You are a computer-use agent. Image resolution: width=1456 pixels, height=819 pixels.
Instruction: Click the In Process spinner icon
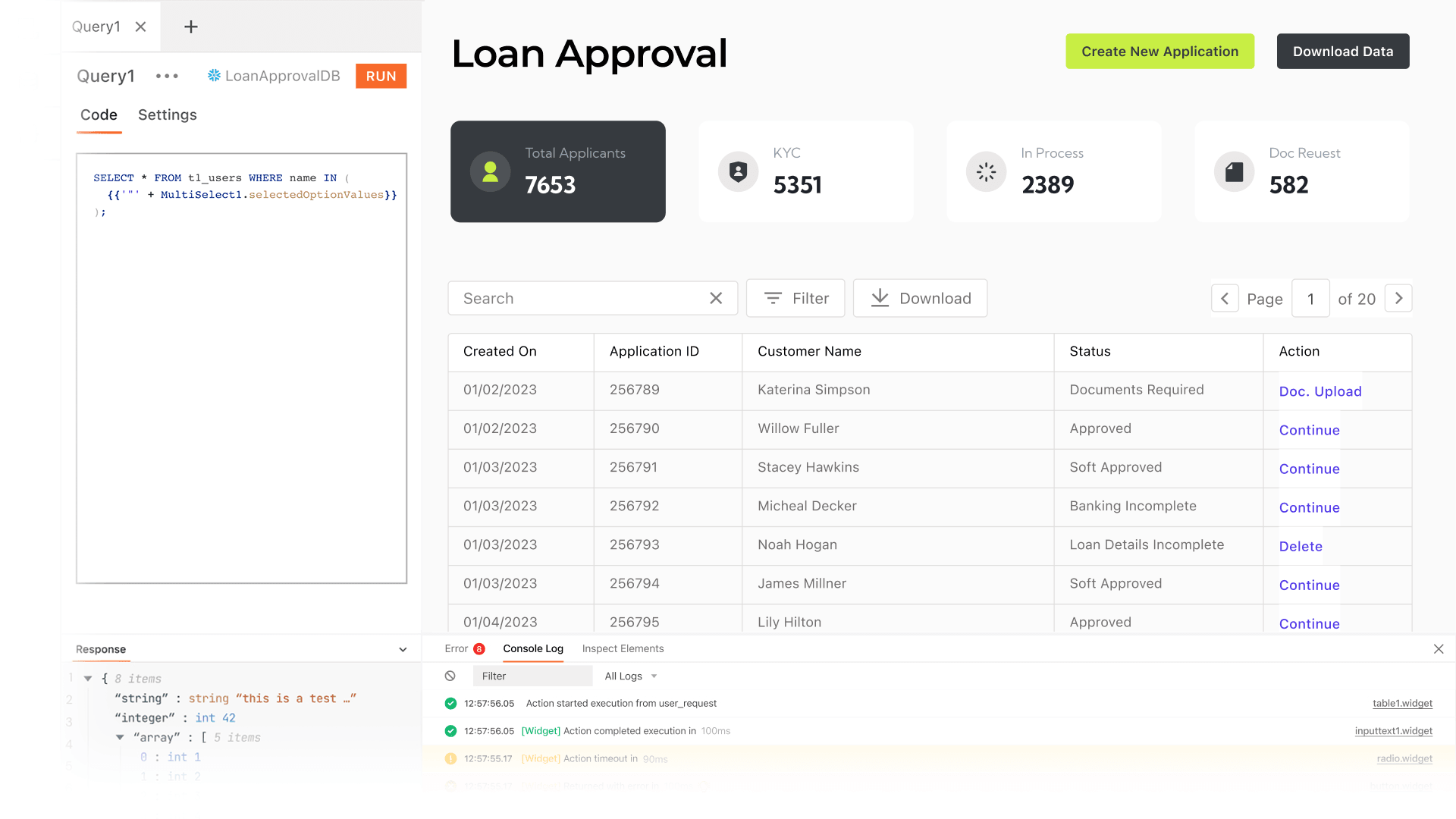click(x=986, y=171)
